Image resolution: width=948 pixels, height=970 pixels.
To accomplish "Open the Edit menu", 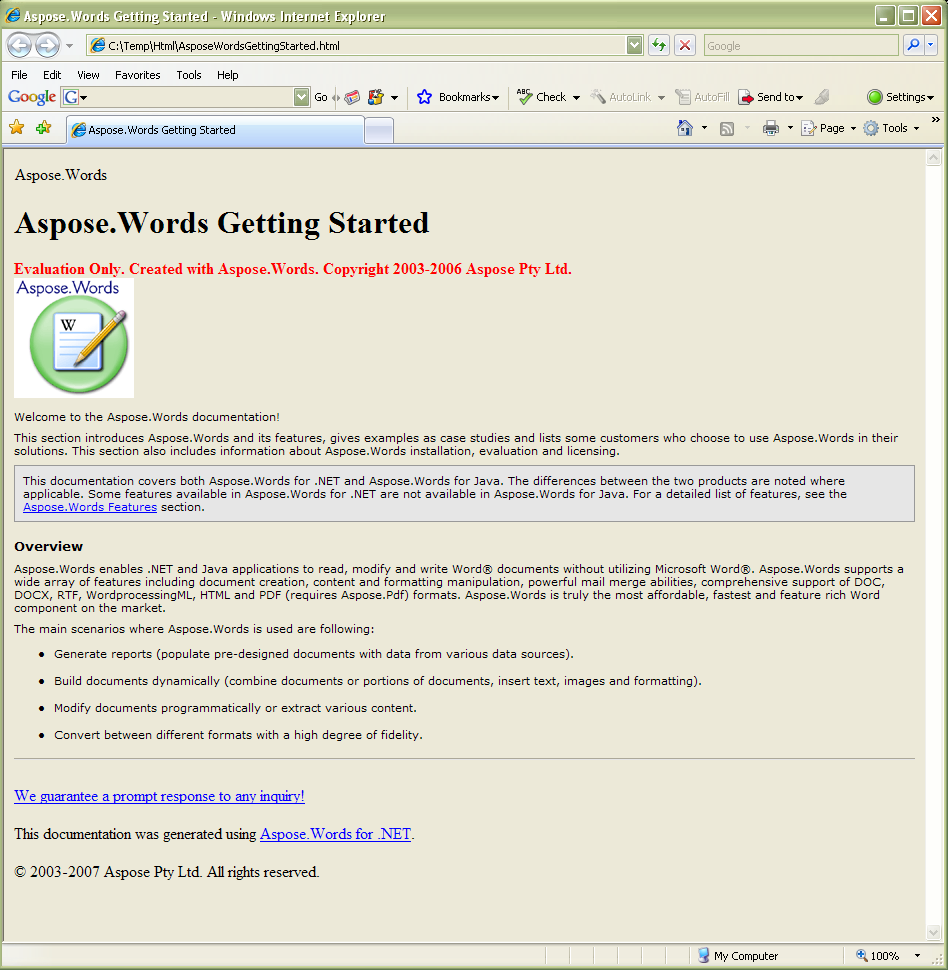I will (x=52, y=75).
